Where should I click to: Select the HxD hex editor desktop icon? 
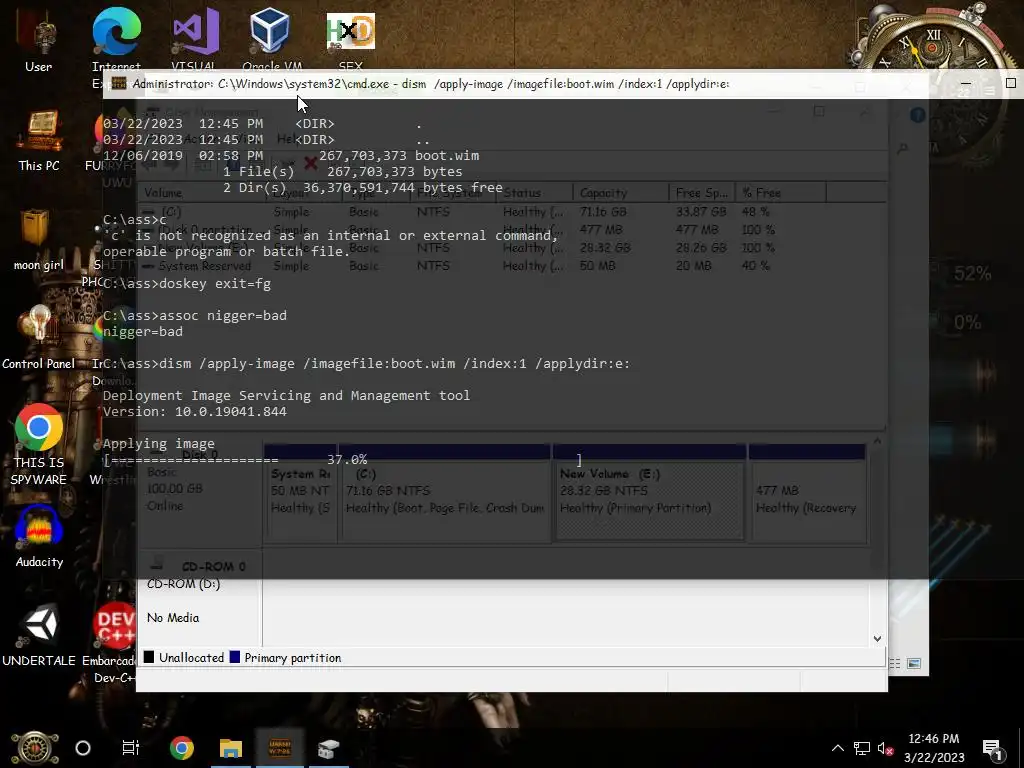pos(351,39)
